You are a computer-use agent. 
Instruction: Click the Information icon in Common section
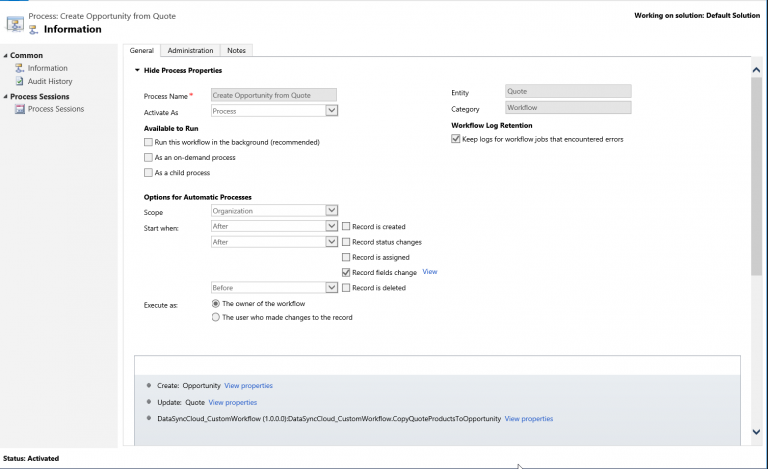tap(19, 68)
